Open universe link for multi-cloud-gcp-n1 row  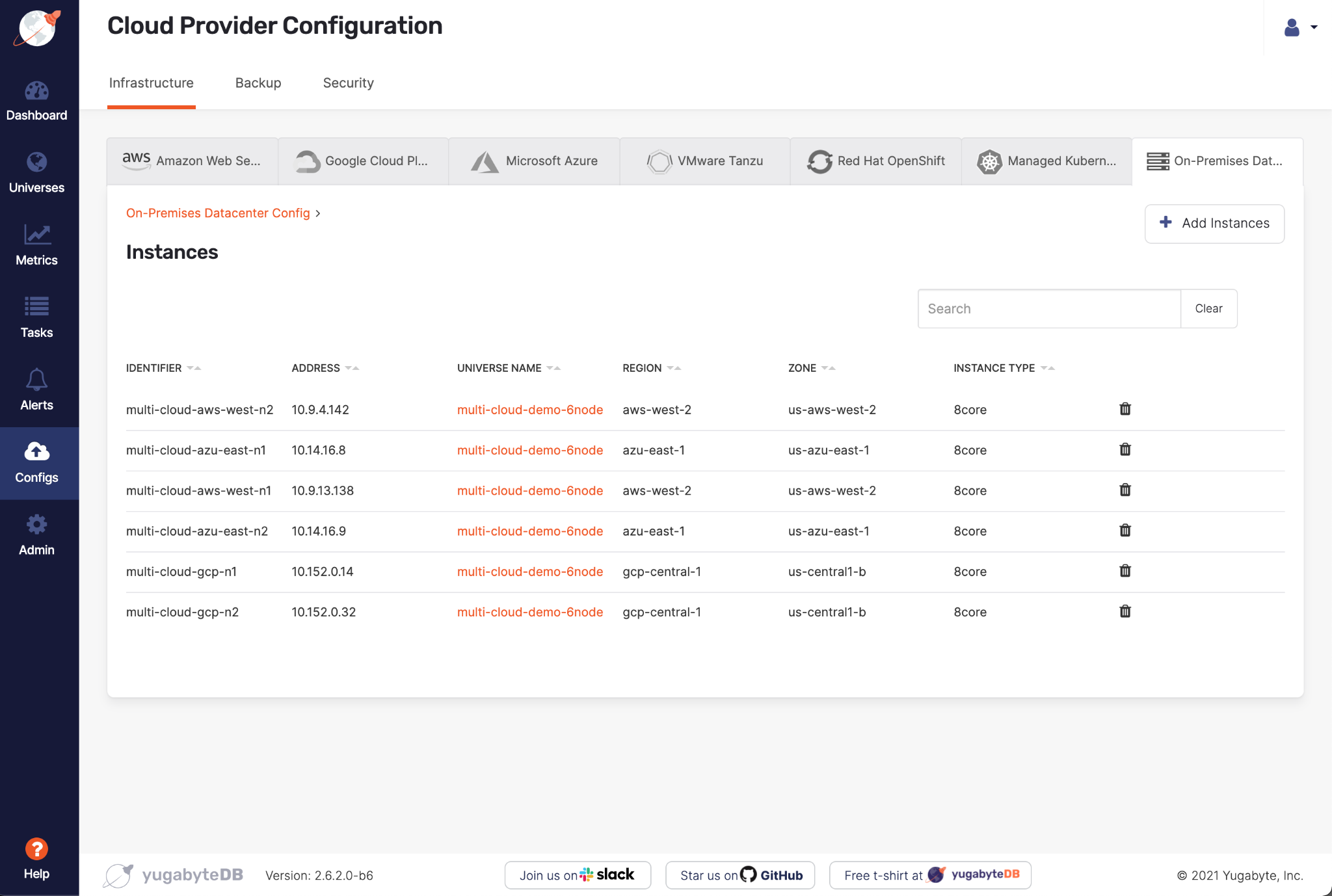pyautogui.click(x=530, y=572)
